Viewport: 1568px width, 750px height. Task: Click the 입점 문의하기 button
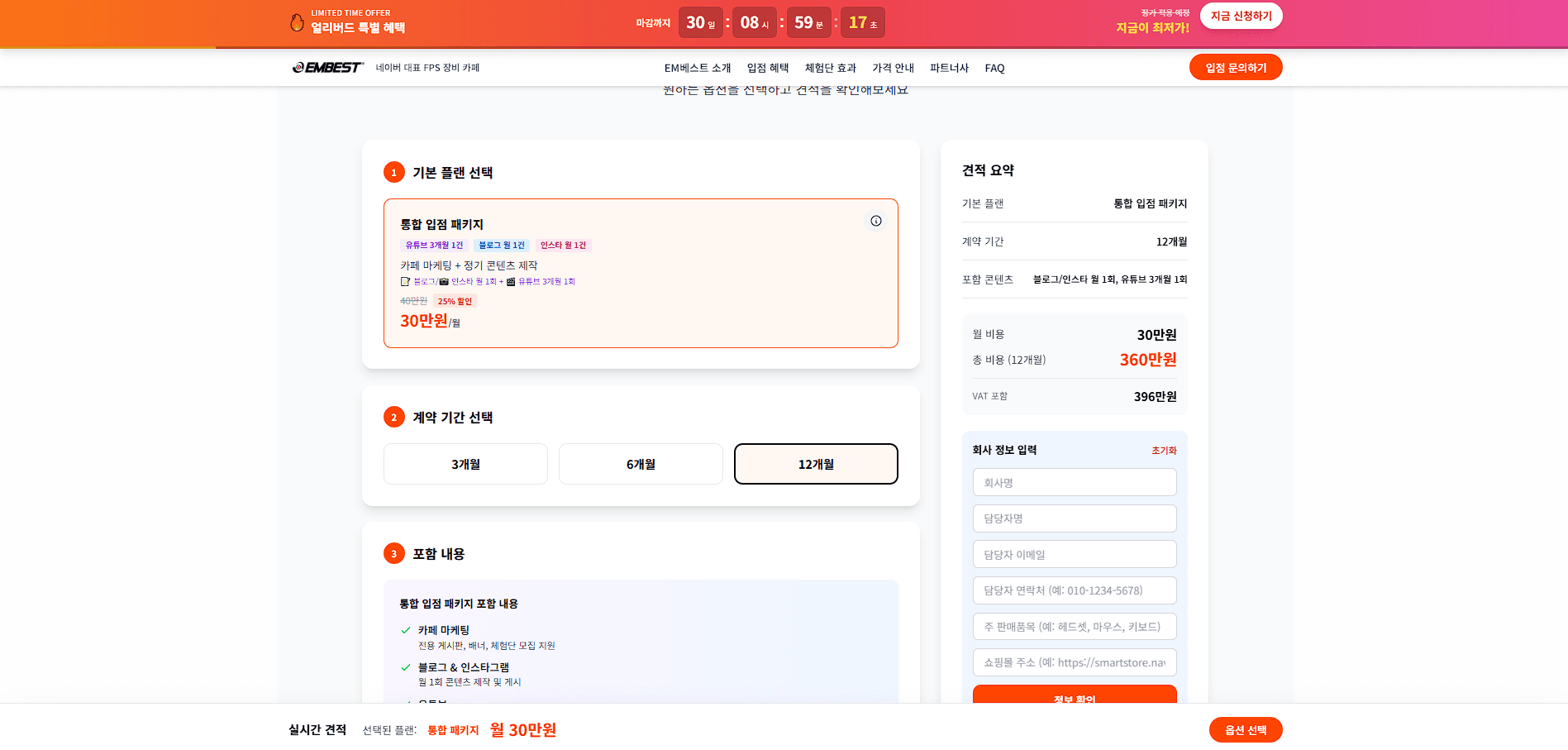pos(1236,67)
